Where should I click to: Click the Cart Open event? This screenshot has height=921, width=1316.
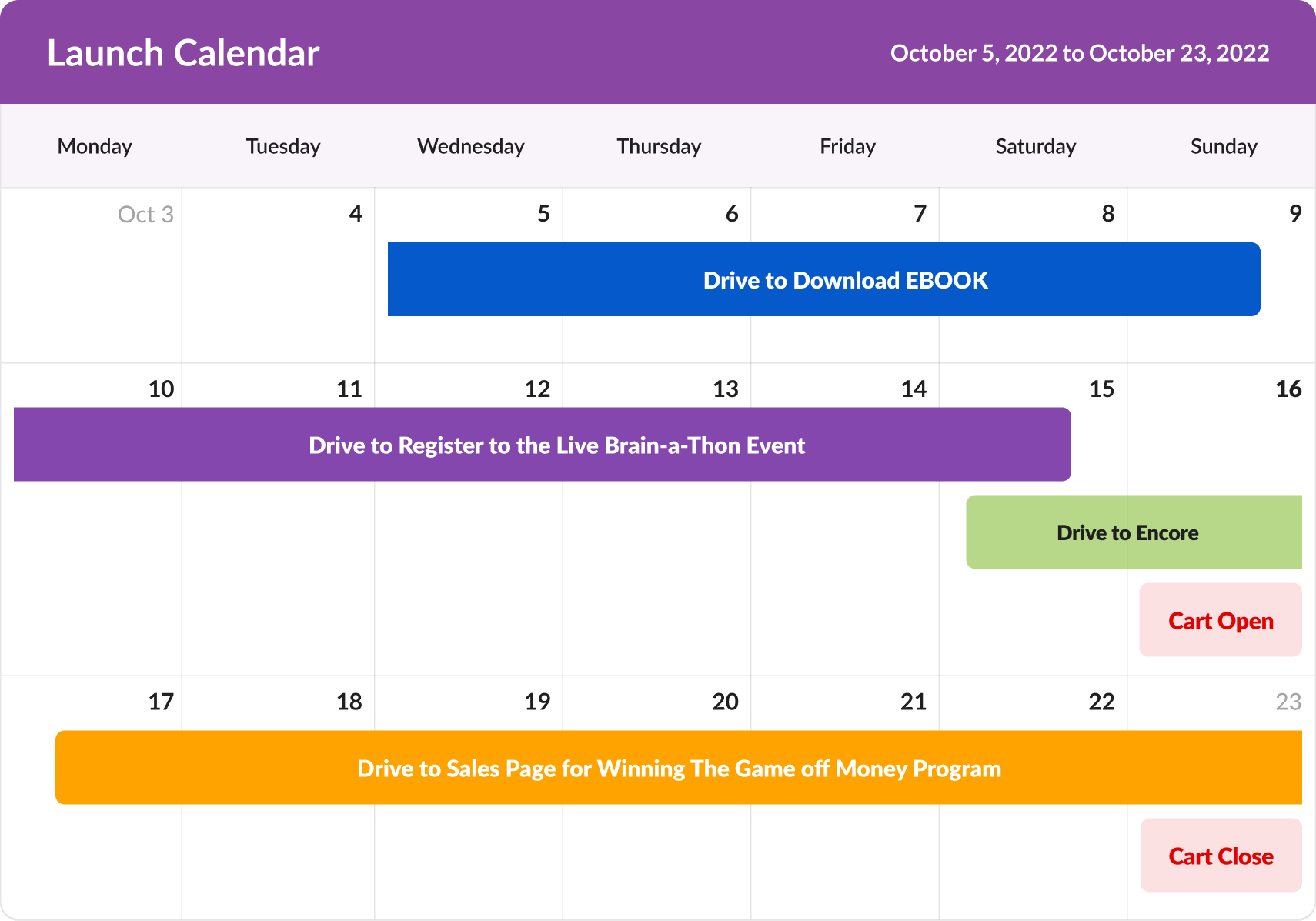click(1221, 620)
